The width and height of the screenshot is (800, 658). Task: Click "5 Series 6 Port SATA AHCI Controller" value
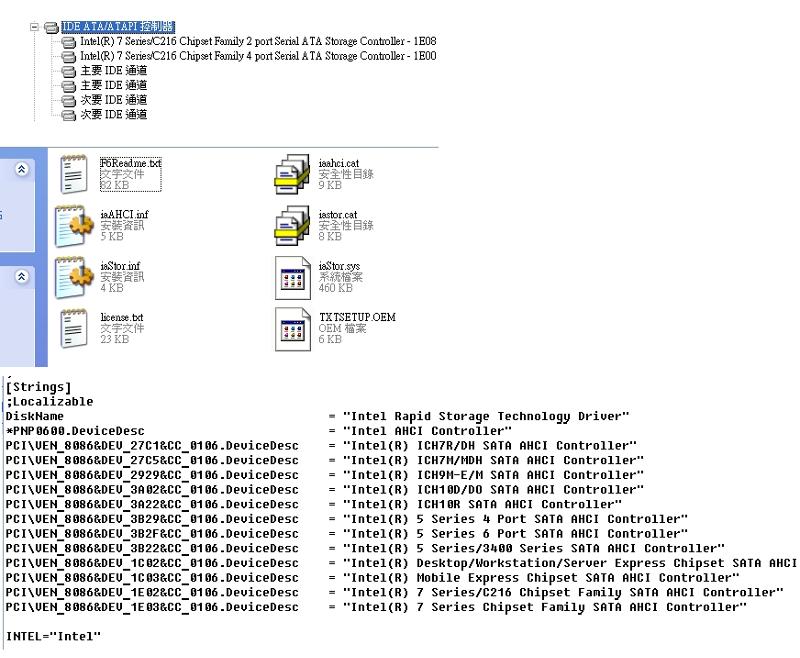[x=515, y=534]
